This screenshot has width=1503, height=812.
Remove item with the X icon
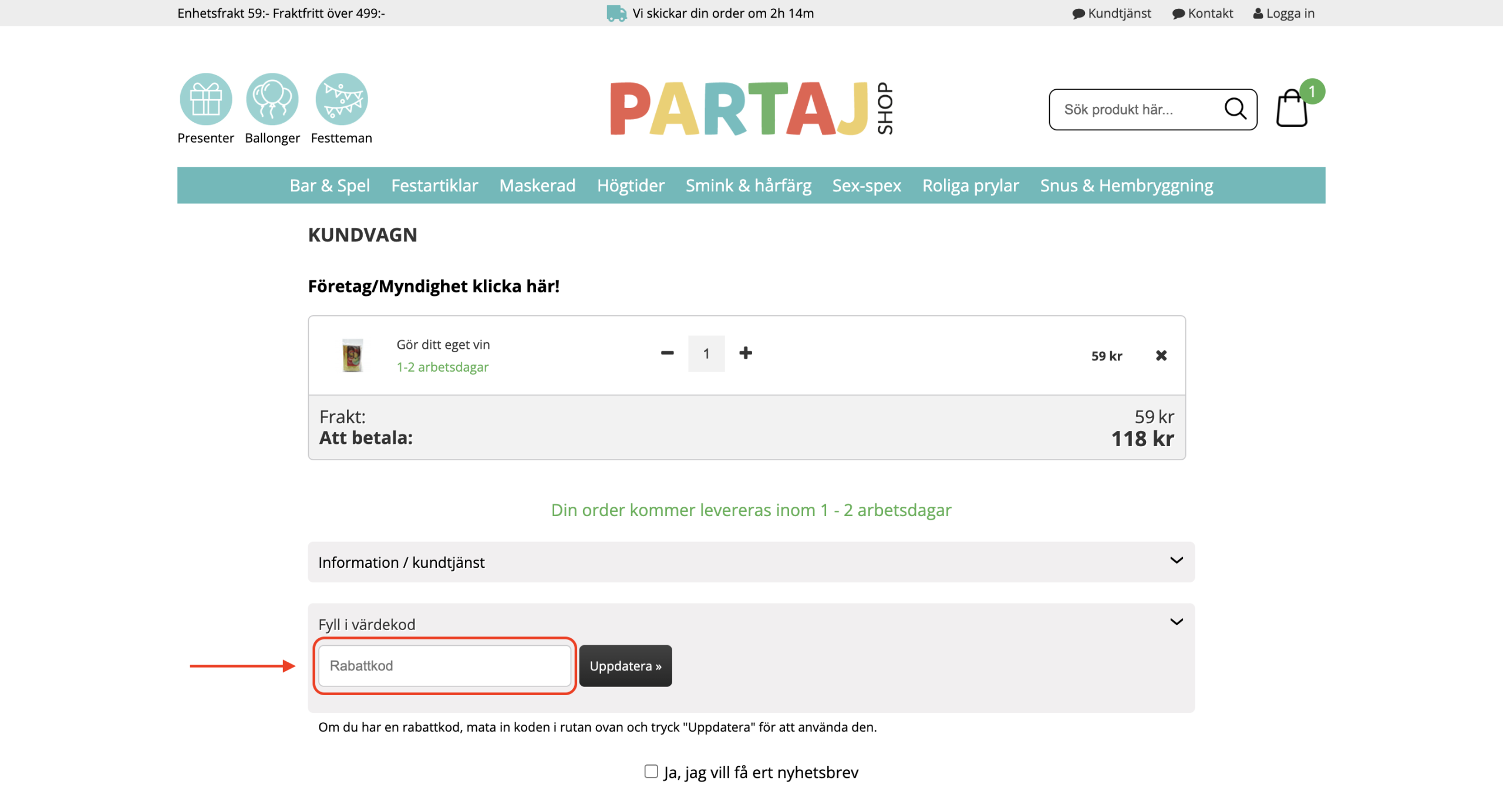tap(1161, 355)
